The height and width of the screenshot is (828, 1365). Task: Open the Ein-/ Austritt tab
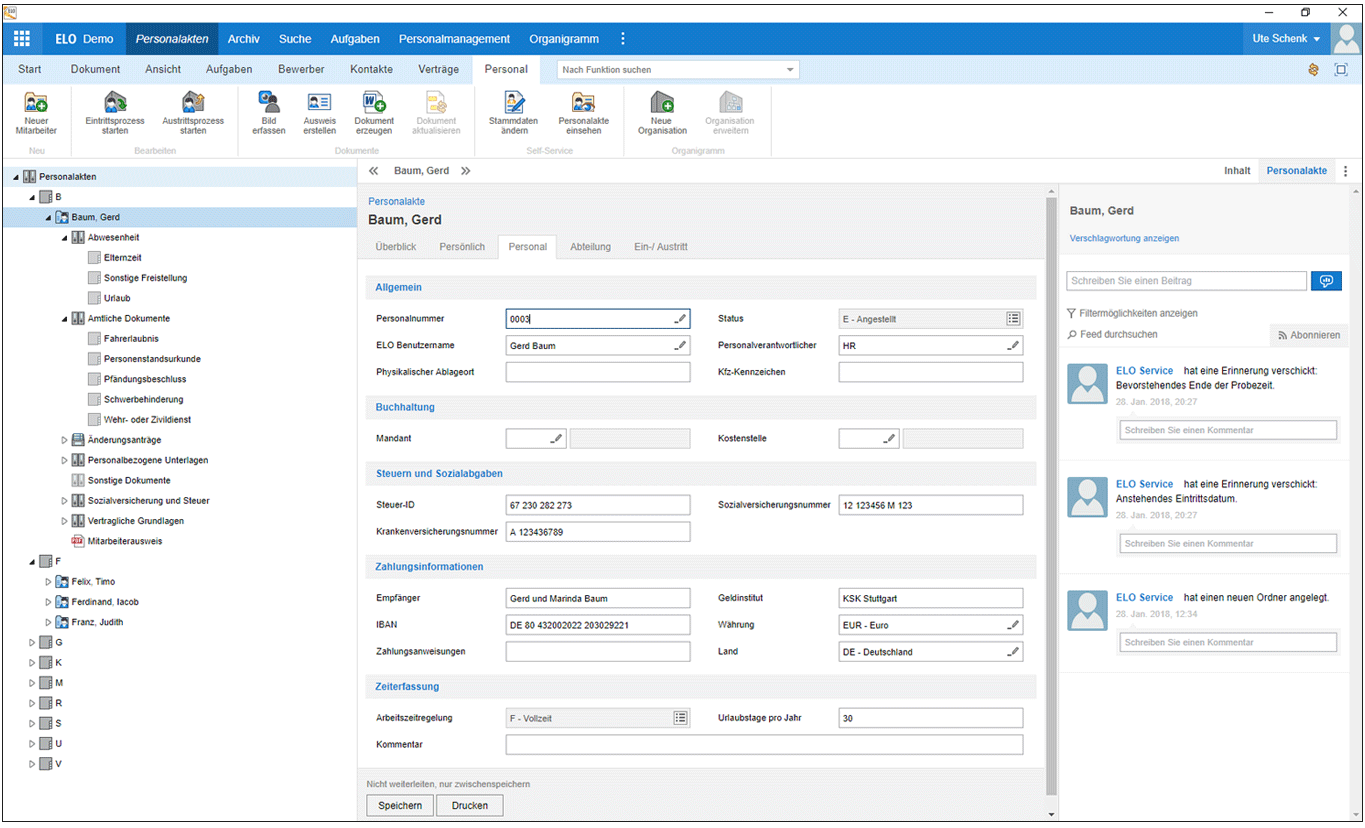pyautogui.click(x=661, y=246)
